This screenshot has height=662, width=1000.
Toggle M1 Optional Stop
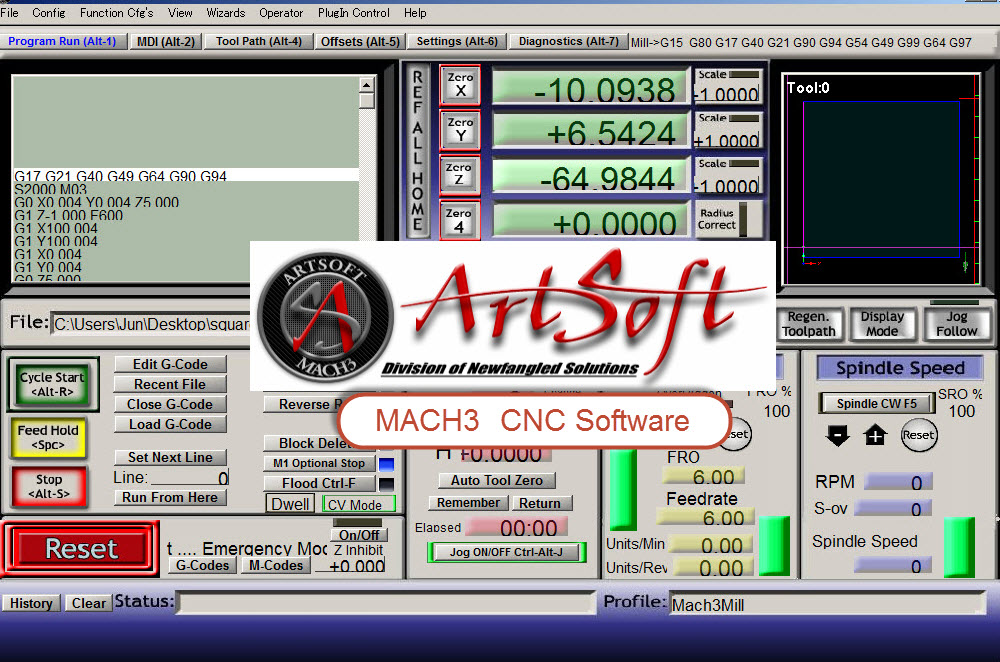320,464
